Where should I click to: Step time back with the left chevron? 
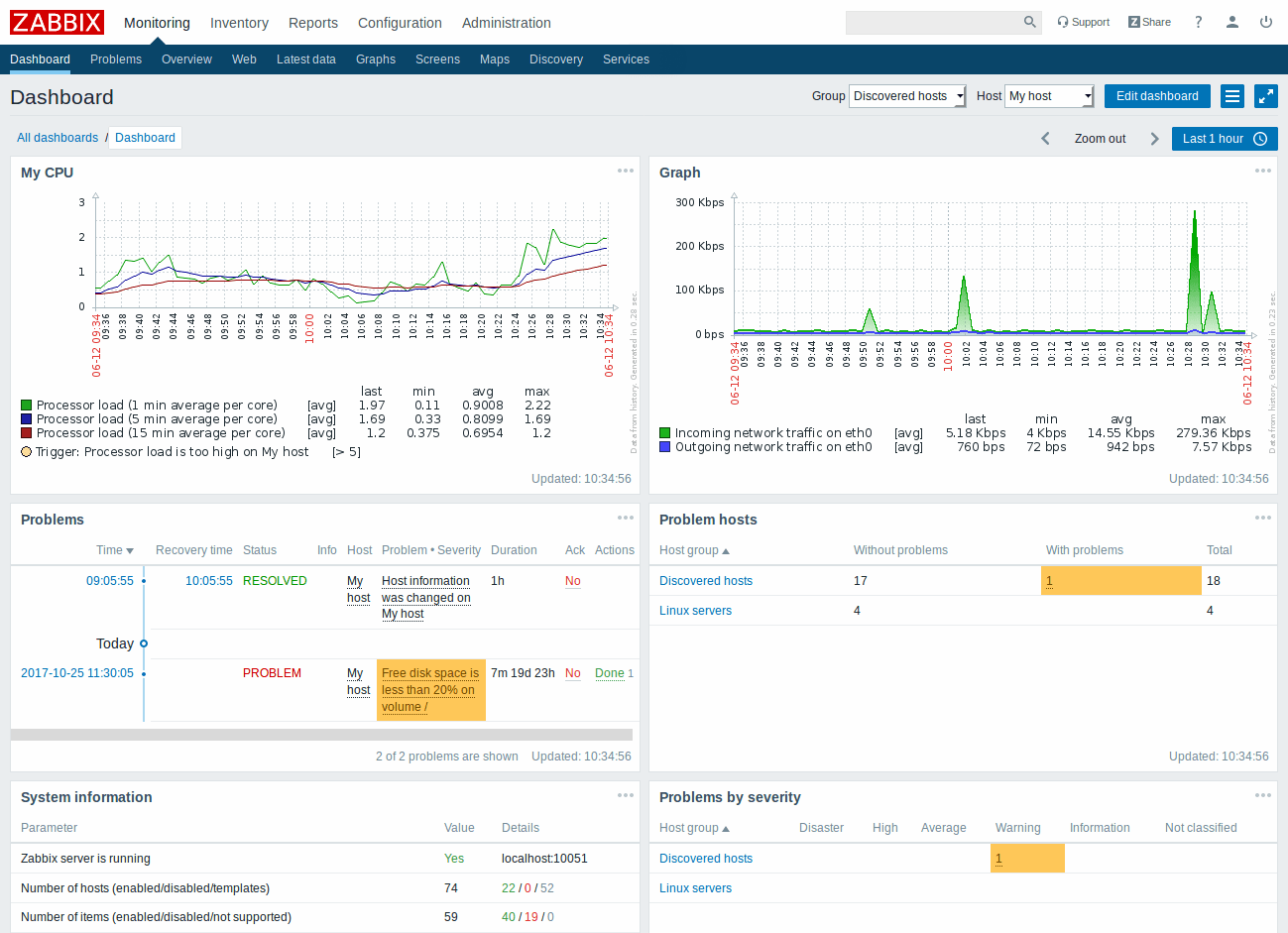(x=1045, y=139)
